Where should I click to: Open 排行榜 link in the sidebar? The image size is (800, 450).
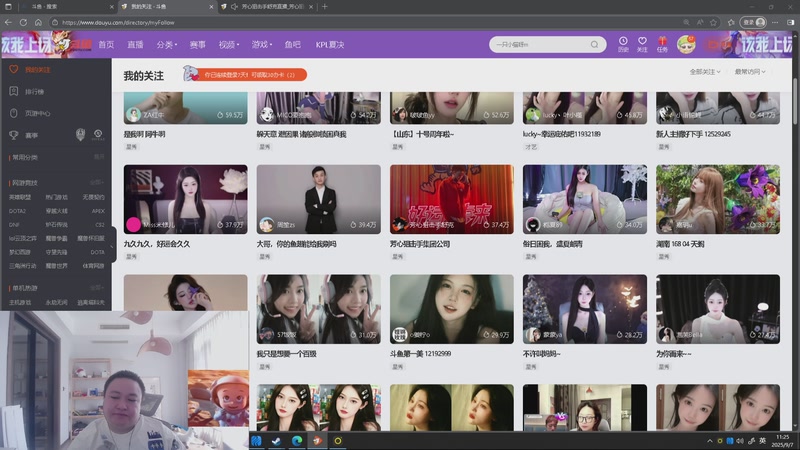(34, 92)
